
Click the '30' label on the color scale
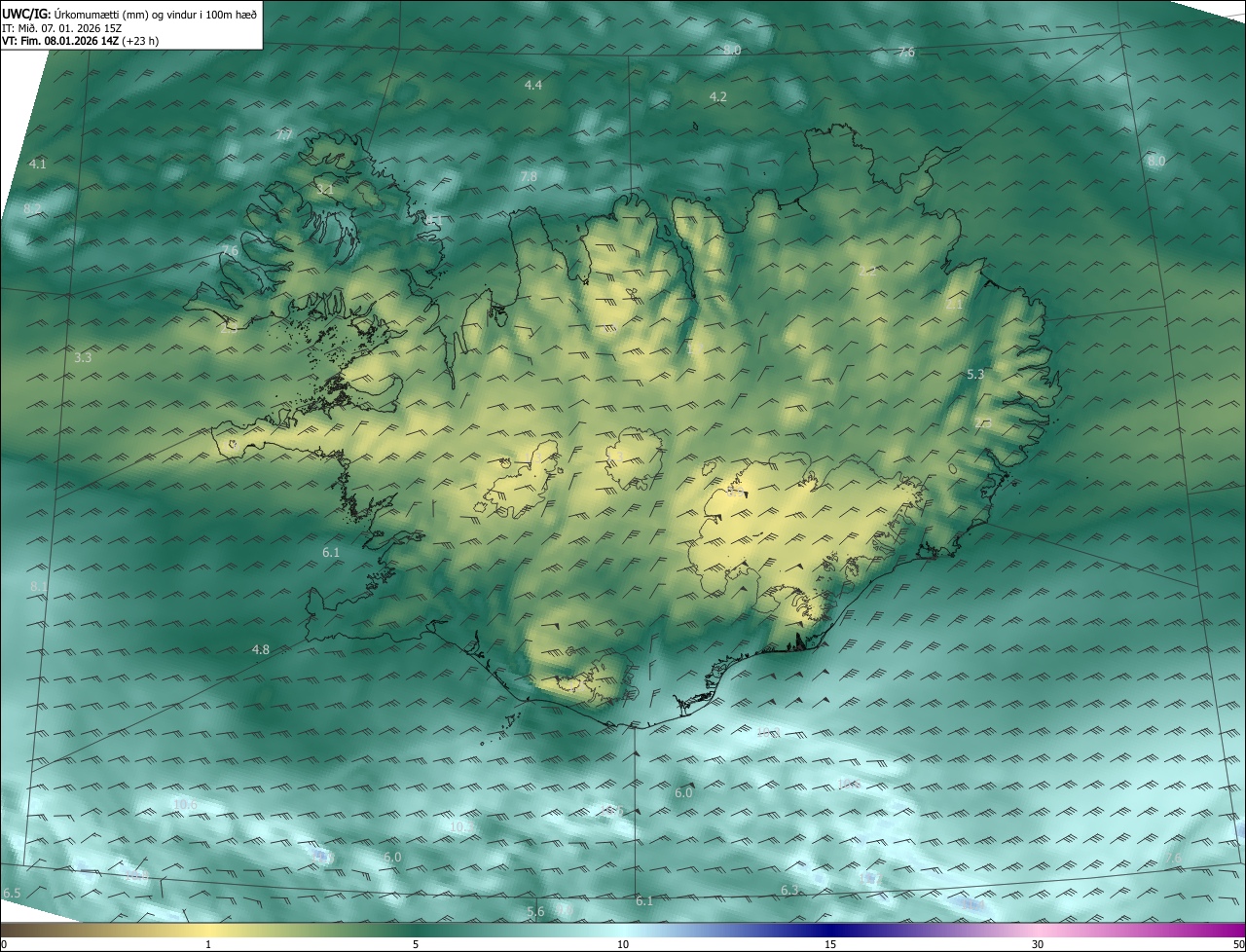1038,944
